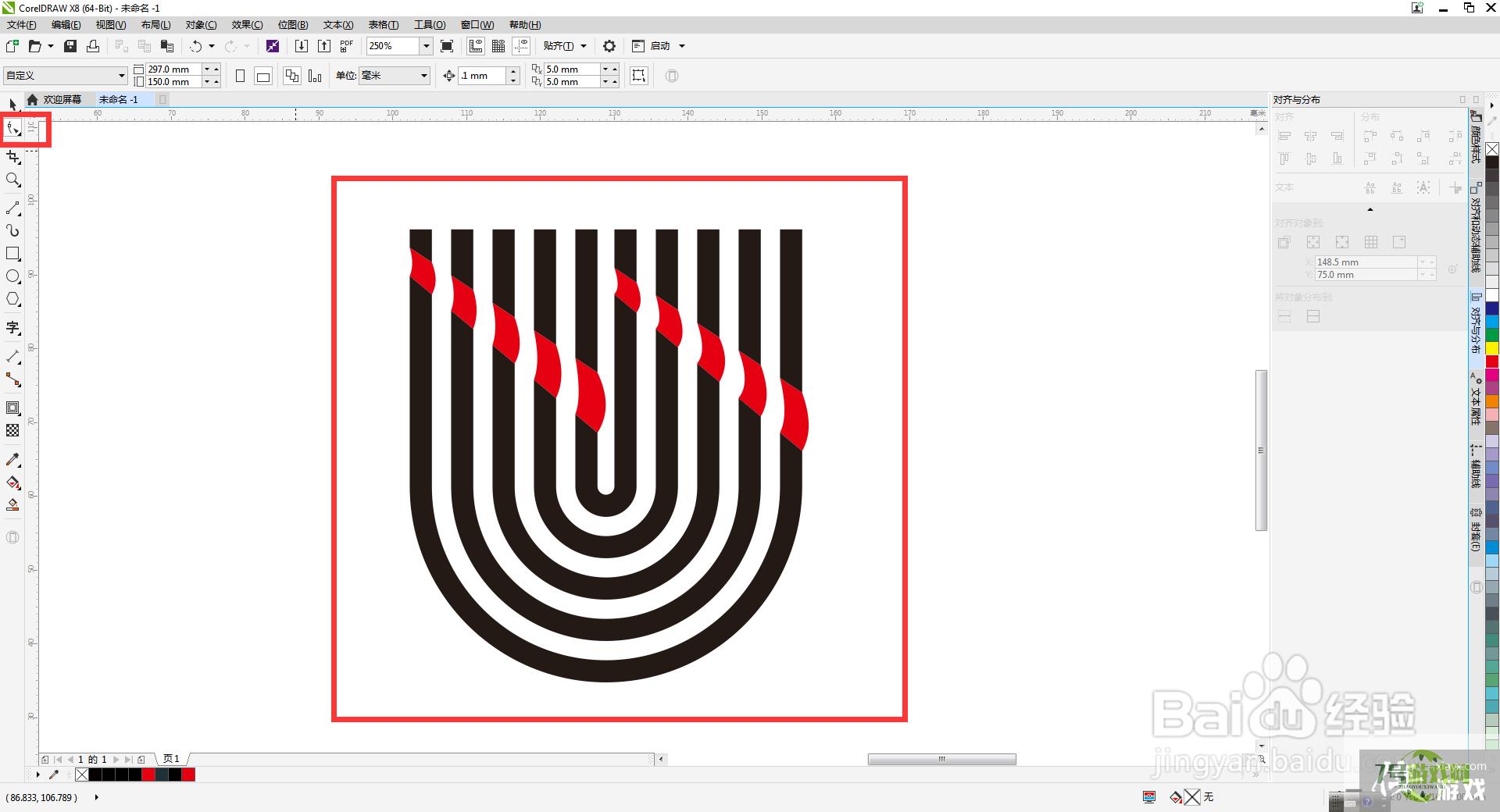The height and width of the screenshot is (812, 1500).
Task: Select the Ellipse tool
Action: pos(13,276)
